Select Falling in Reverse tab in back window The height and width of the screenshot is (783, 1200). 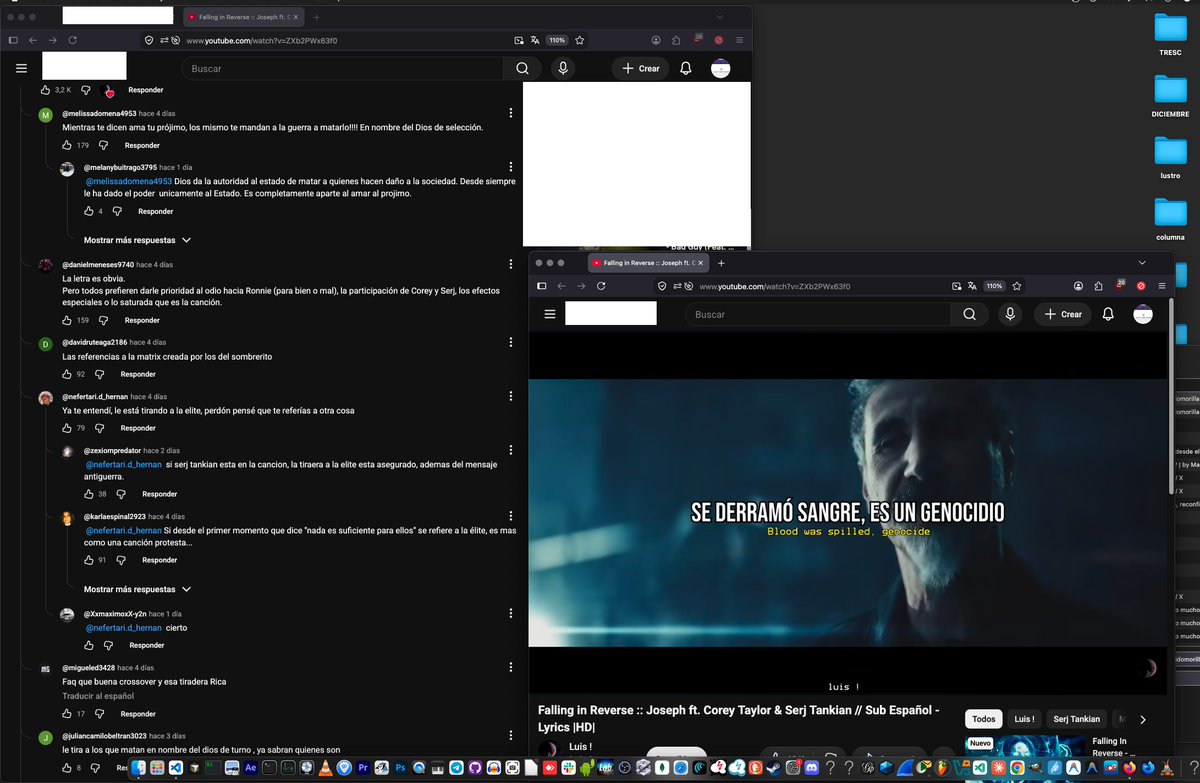(243, 17)
